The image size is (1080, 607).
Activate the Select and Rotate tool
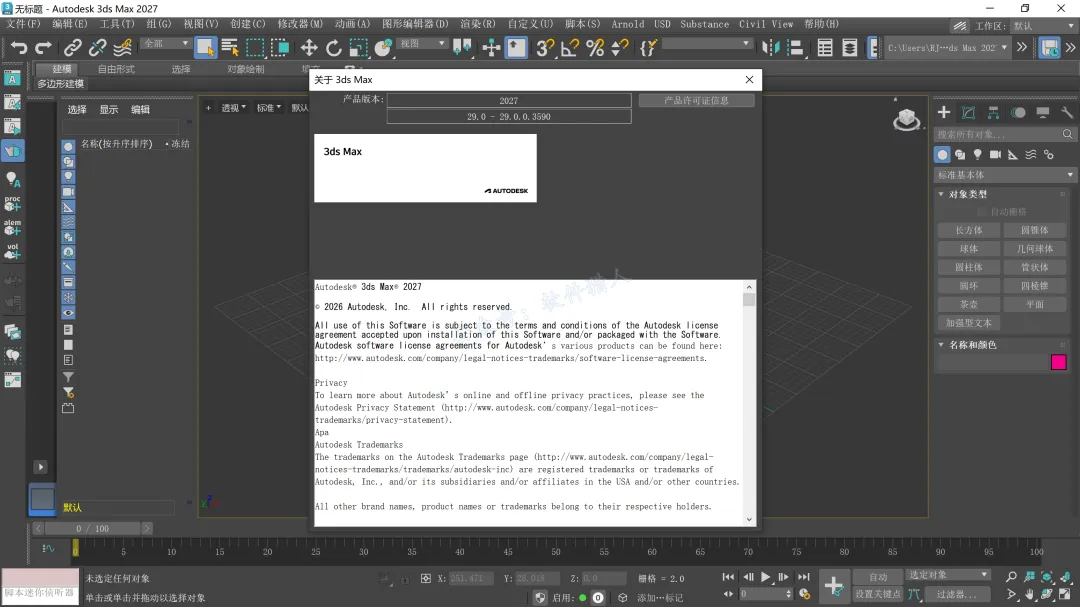tap(333, 48)
